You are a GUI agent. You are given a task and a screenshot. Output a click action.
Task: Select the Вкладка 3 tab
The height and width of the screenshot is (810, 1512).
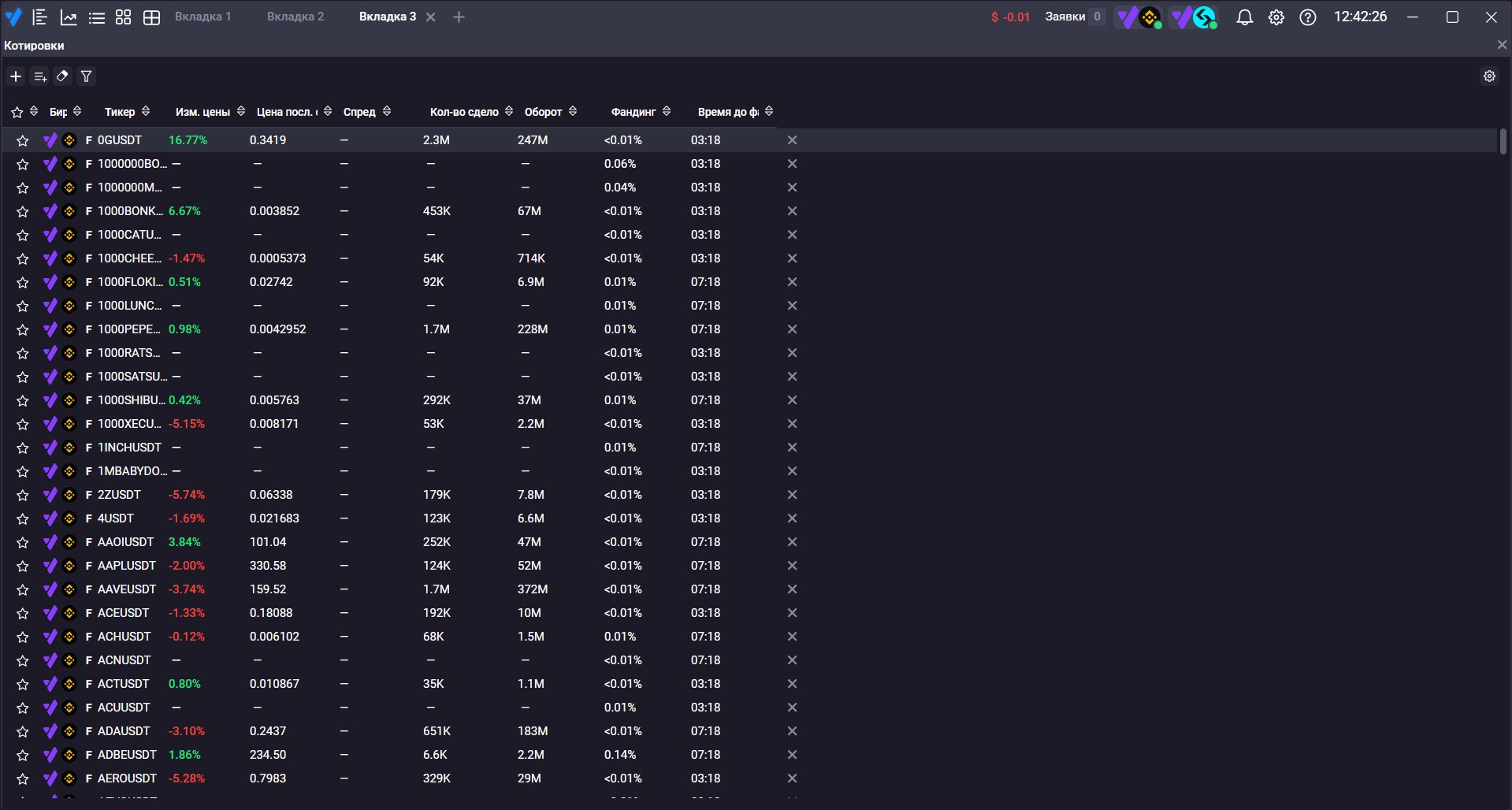click(x=388, y=17)
